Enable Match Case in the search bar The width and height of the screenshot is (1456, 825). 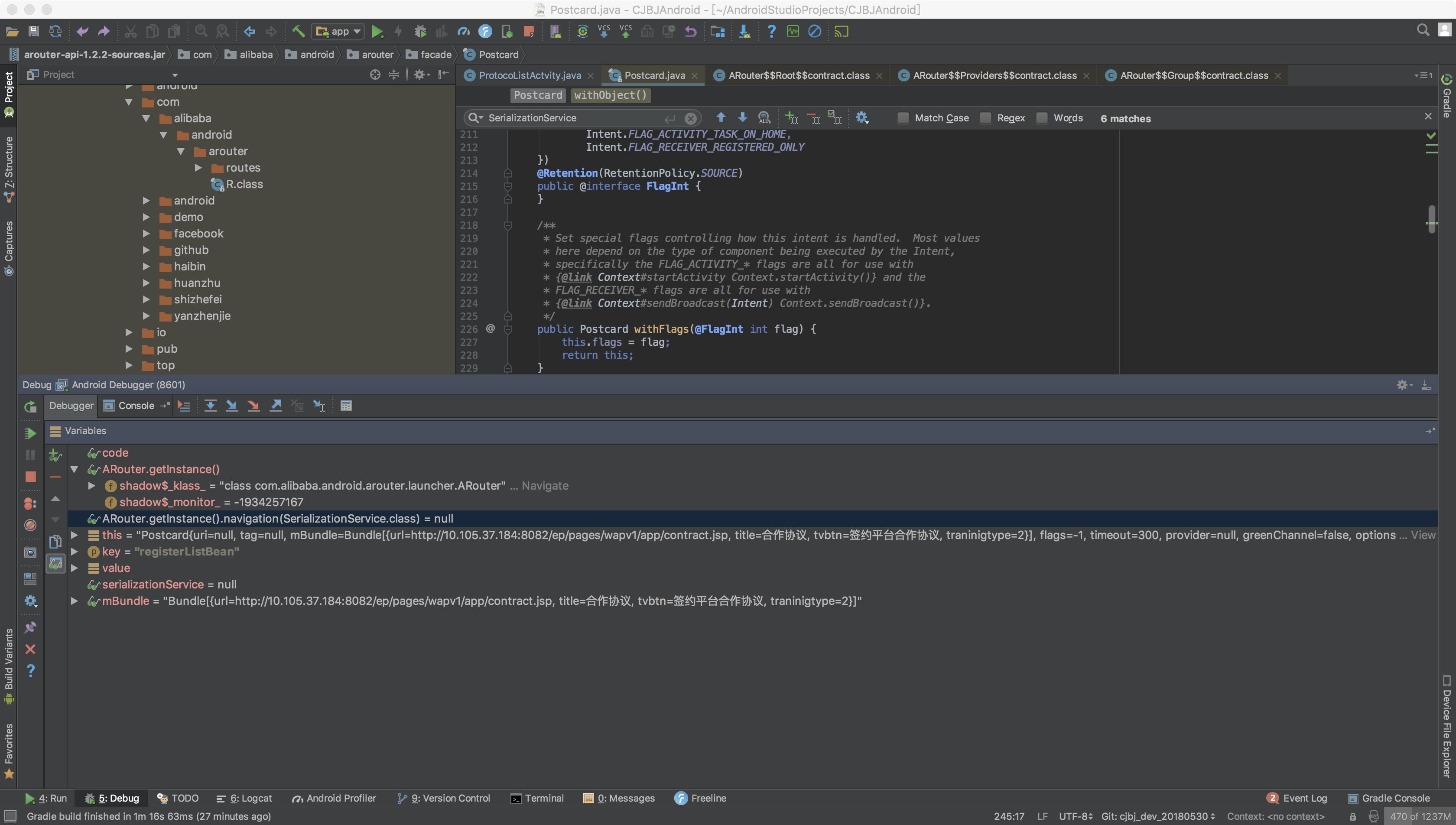tap(903, 118)
